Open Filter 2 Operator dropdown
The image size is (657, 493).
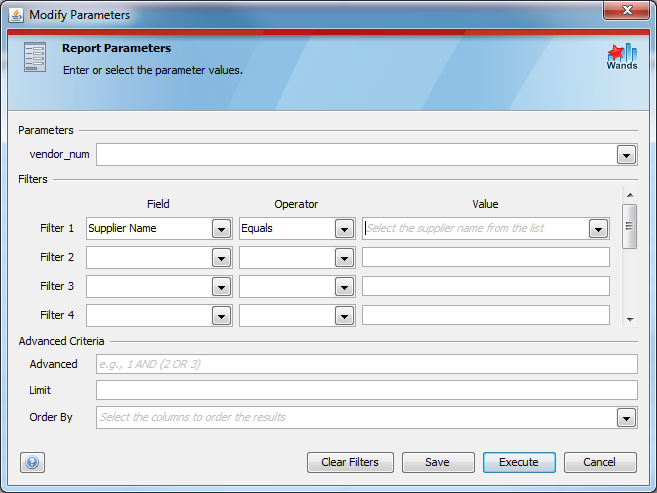pyautogui.click(x=344, y=258)
